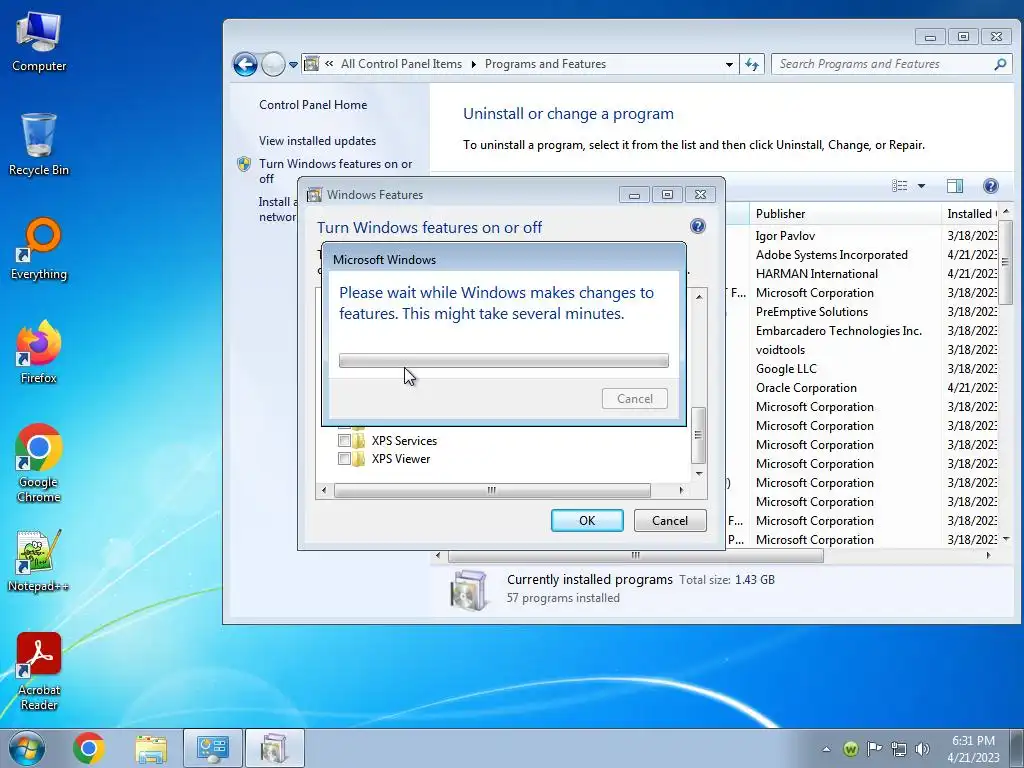Select the Oracle Corporation row
1024x768 pixels.
click(x=806, y=387)
